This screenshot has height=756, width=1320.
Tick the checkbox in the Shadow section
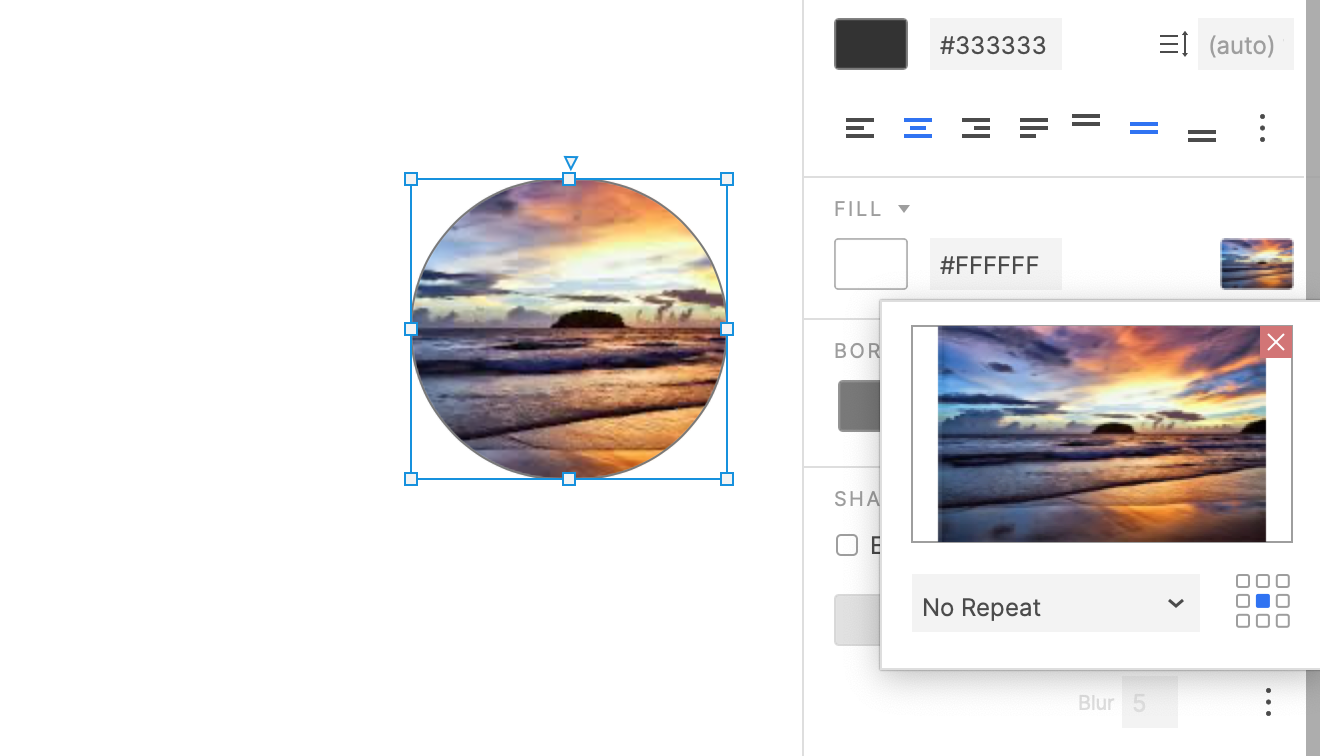coord(846,545)
